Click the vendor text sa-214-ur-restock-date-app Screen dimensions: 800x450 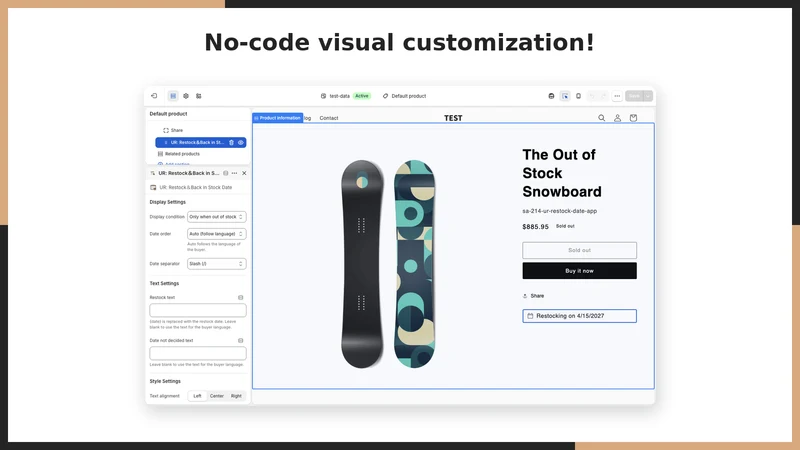pyautogui.click(x=559, y=211)
